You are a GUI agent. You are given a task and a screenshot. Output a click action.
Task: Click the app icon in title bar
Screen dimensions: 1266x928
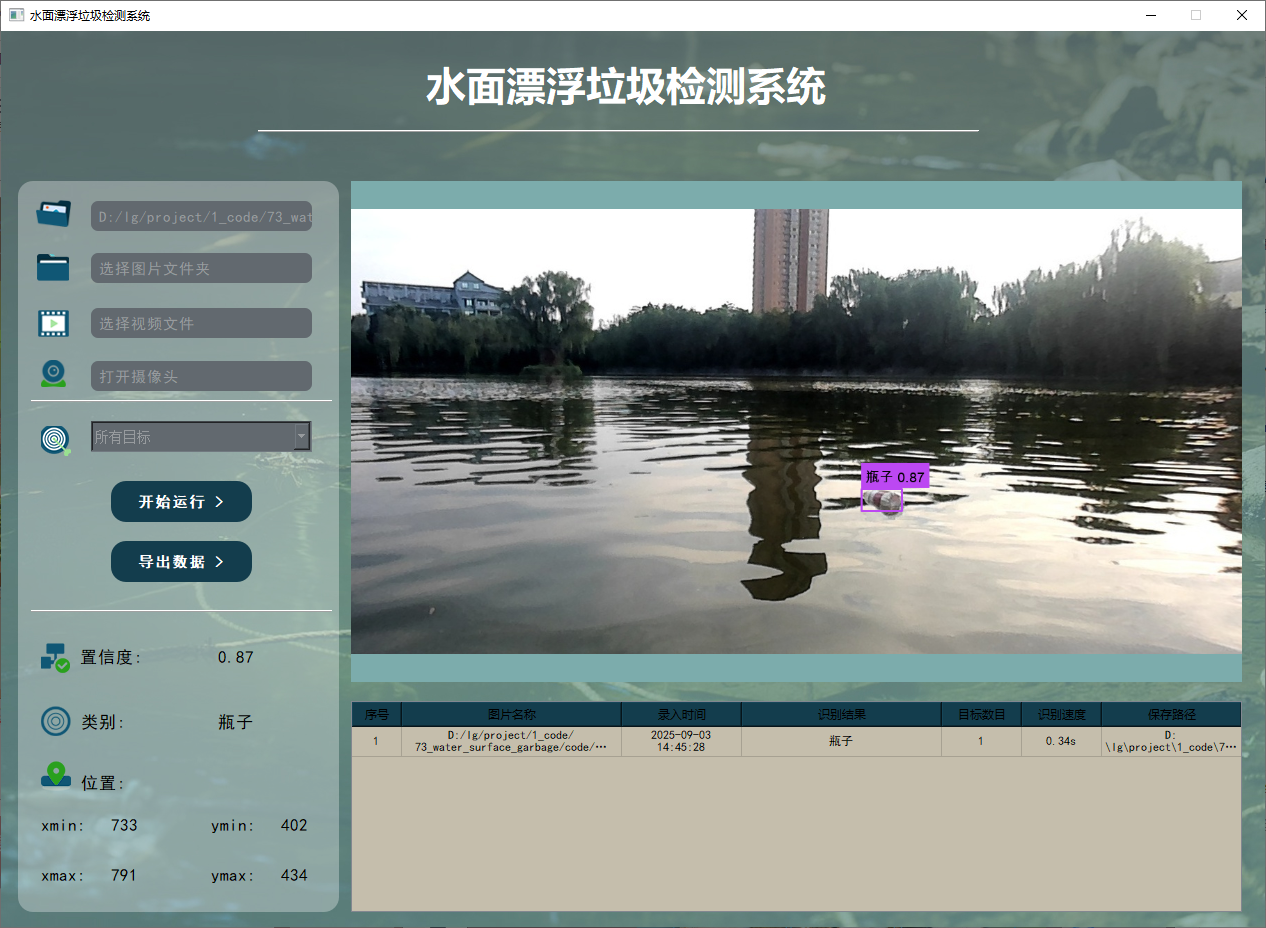pyautogui.click(x=16, y=15)
